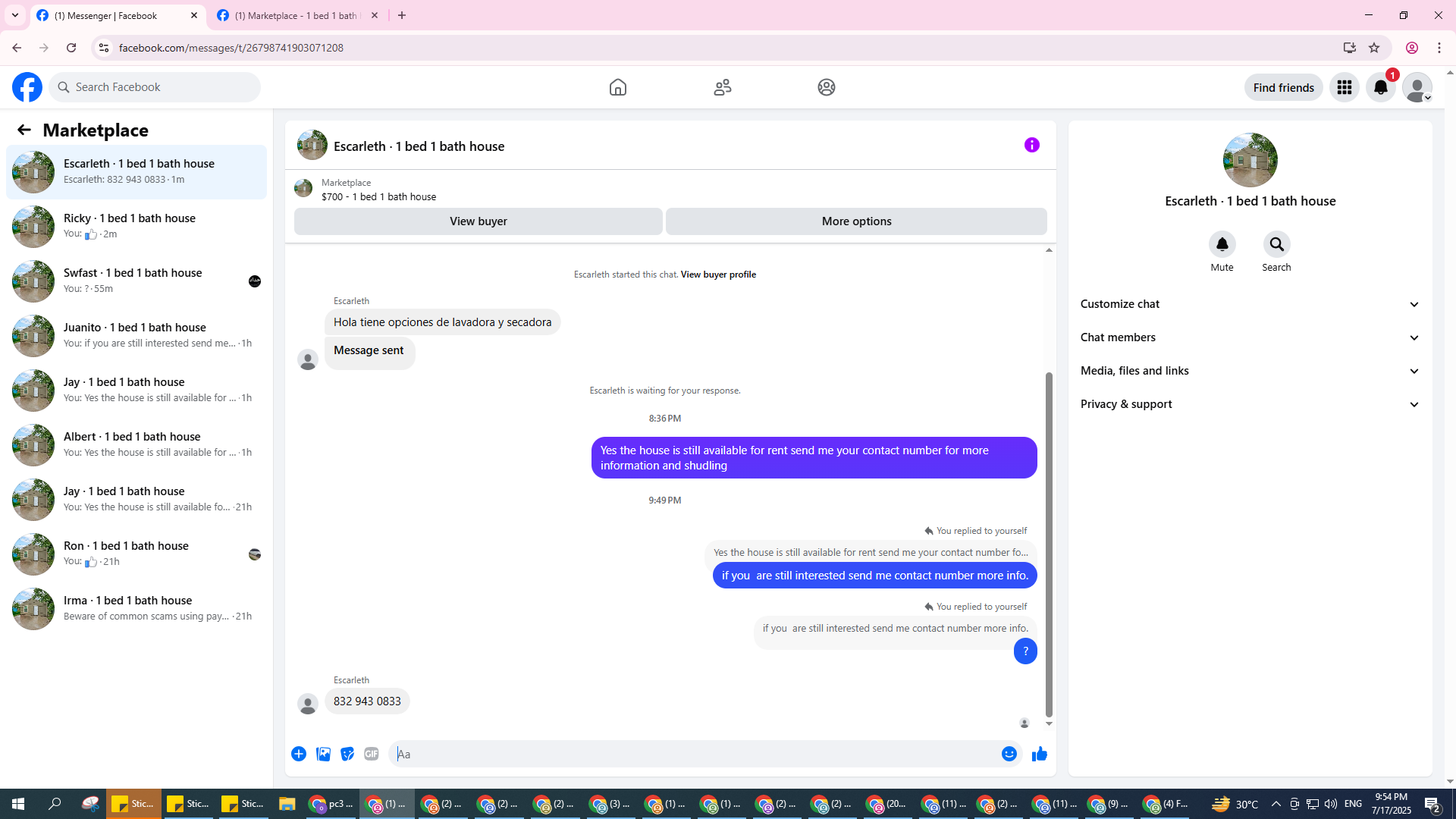This screenshot has width=1456, height=819.
Task: Click the Find friends button
Action: [1284, 87]
